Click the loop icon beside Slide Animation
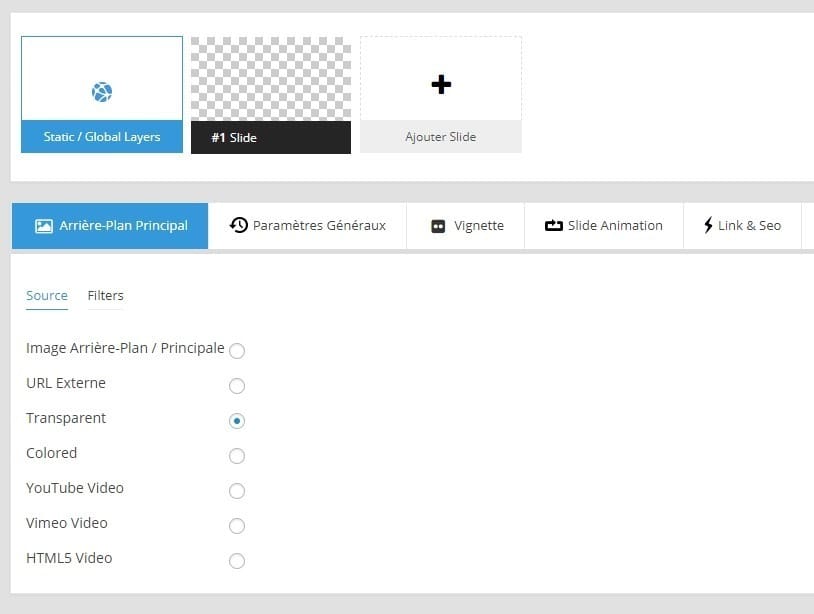Screen dimensions: 814x614 (554, 226)
